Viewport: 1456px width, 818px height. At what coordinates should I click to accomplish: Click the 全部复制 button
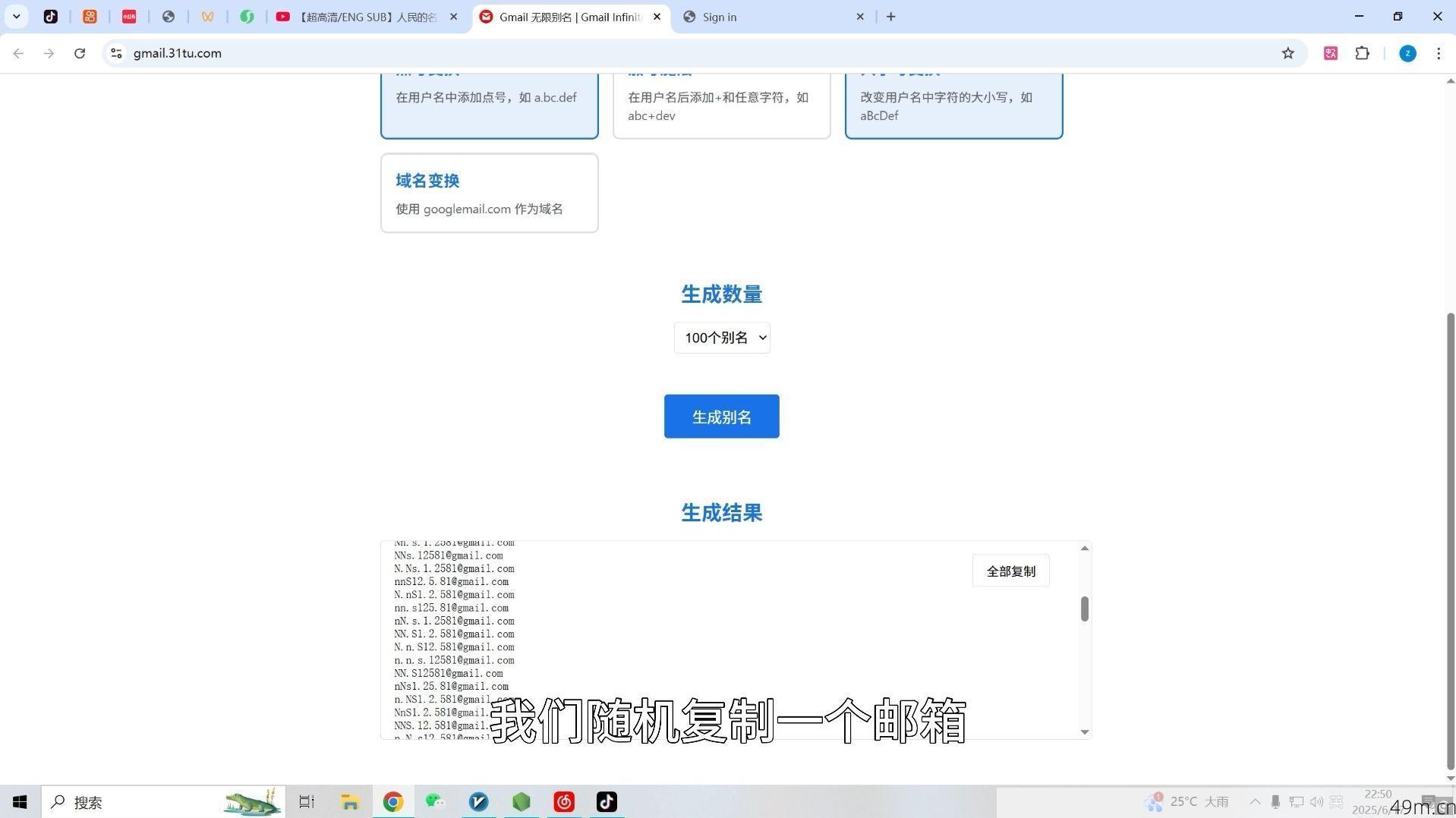1010,571
